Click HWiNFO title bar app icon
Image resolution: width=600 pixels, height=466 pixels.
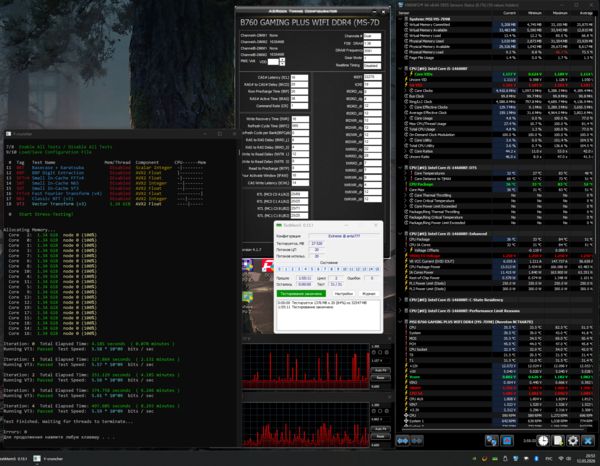[x=401, y=5]
